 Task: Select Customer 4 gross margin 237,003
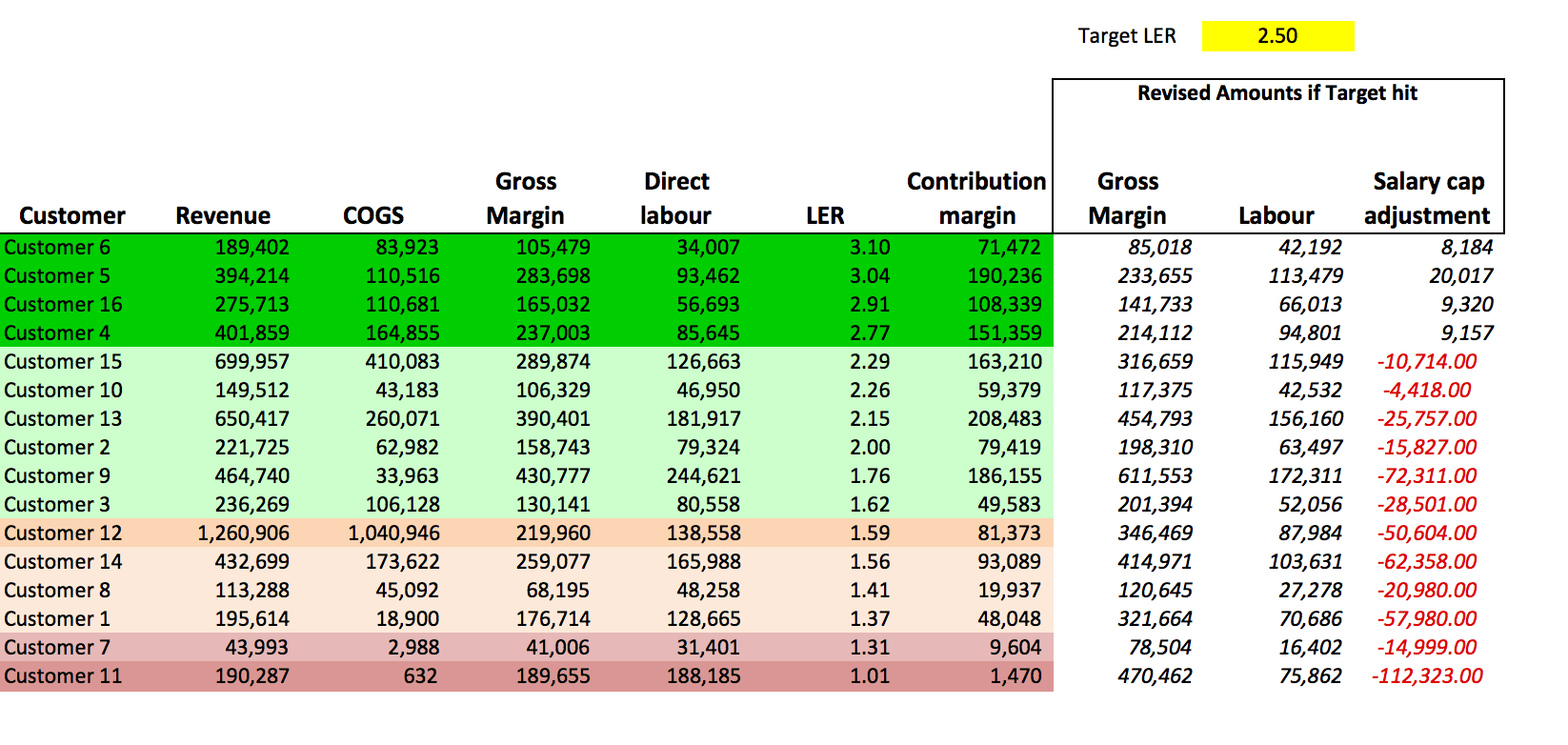click(553, 333)
